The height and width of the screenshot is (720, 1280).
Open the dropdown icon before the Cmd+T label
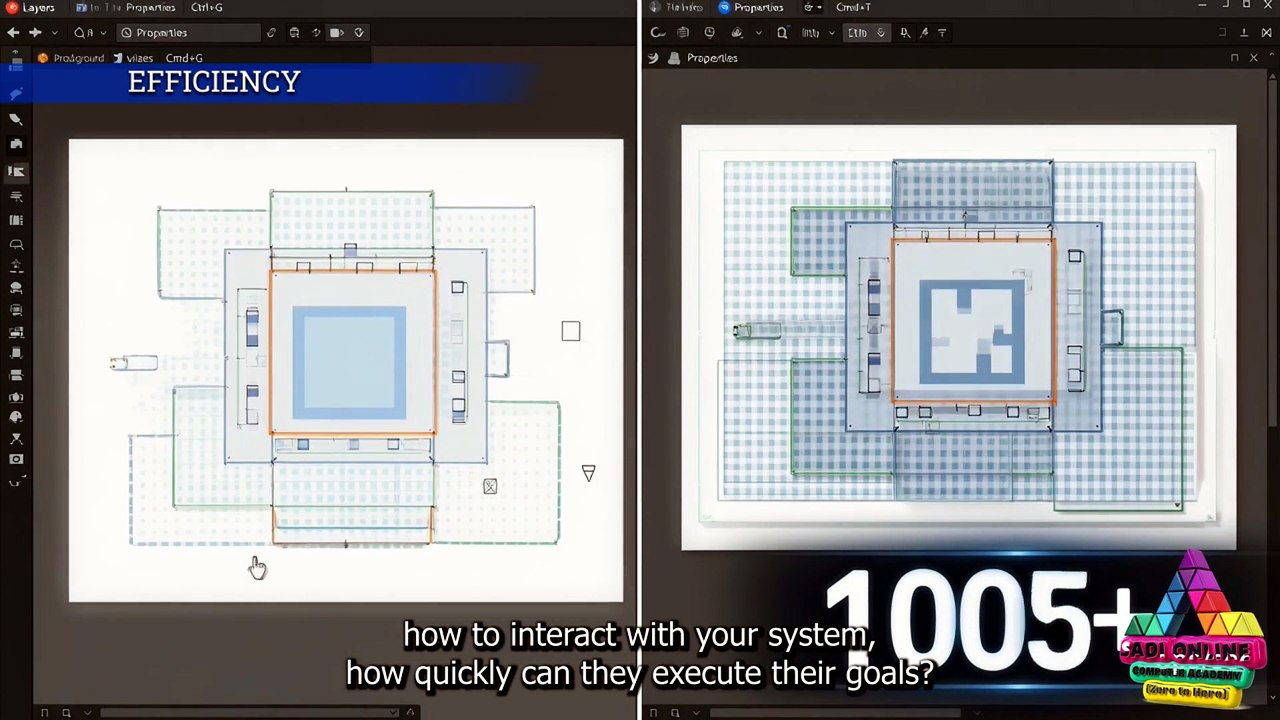[812, 8]
